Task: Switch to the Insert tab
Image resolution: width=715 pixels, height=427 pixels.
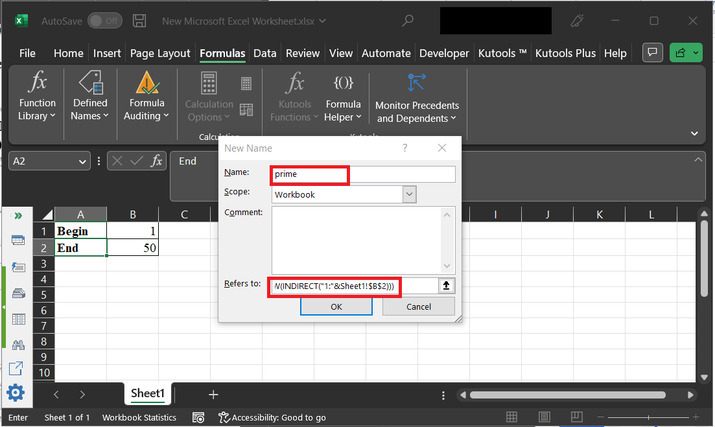Action: click(107, 53)
